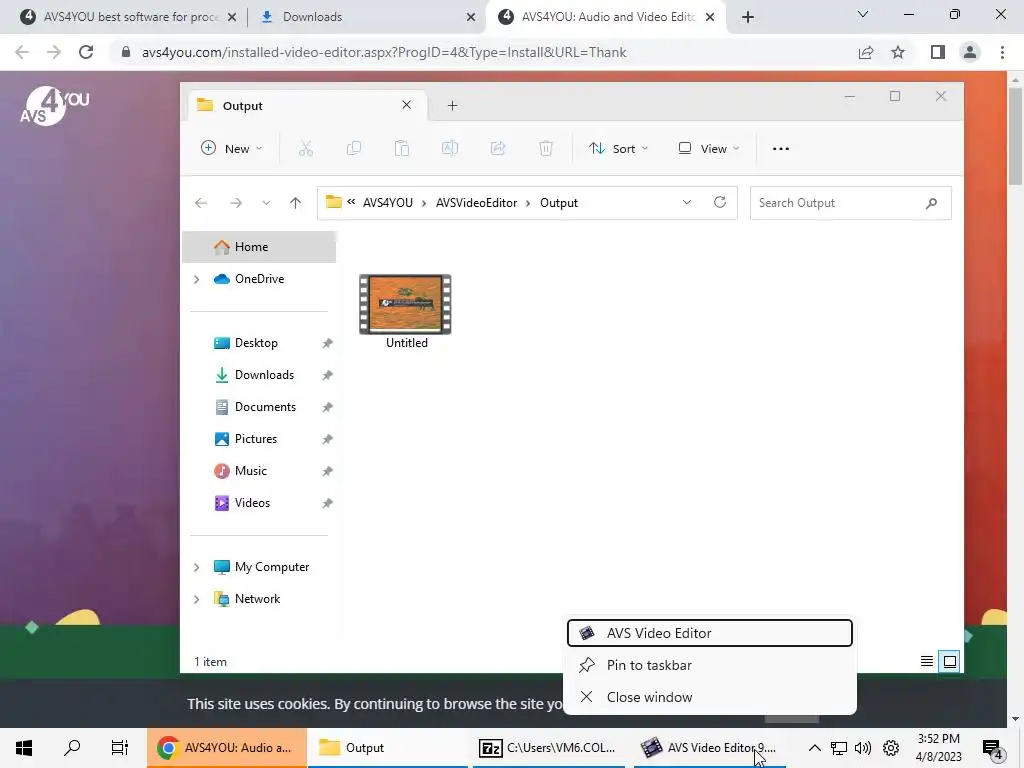Screen dimensions: 1024x768
Task: Switch to large thumbnails view icon
Action: point(950,662)
